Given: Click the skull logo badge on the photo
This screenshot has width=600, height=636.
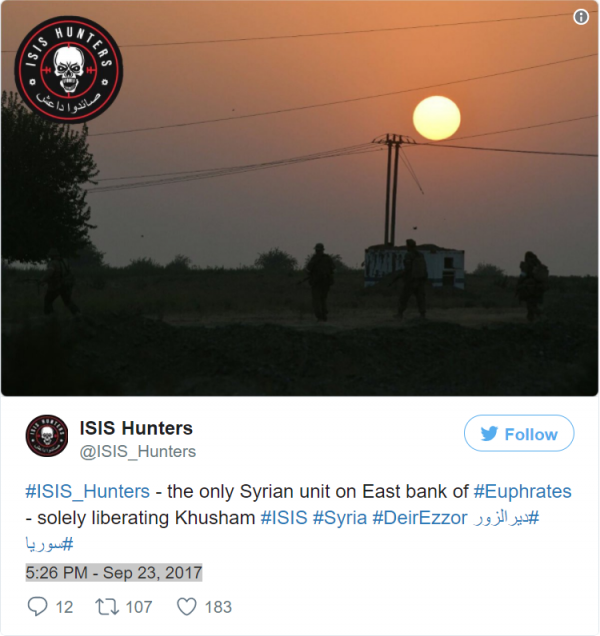Looking at the screenshot, I should (x=69, y=70).
